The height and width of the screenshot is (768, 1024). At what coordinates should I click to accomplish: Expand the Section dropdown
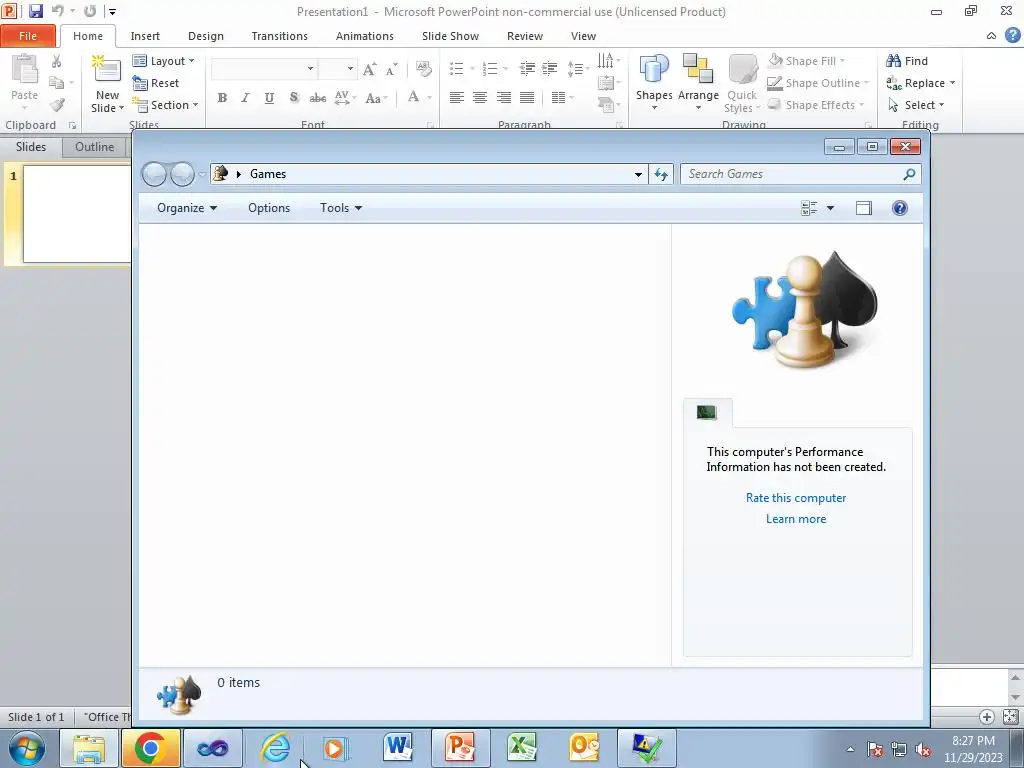click(165, 104)
